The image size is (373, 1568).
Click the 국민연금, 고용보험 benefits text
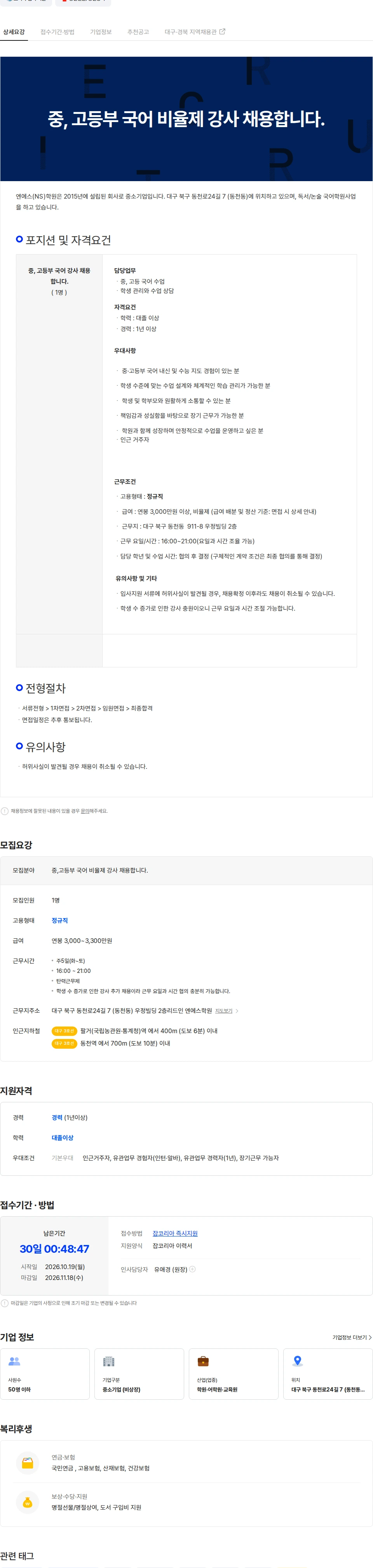pos(100,1468)
